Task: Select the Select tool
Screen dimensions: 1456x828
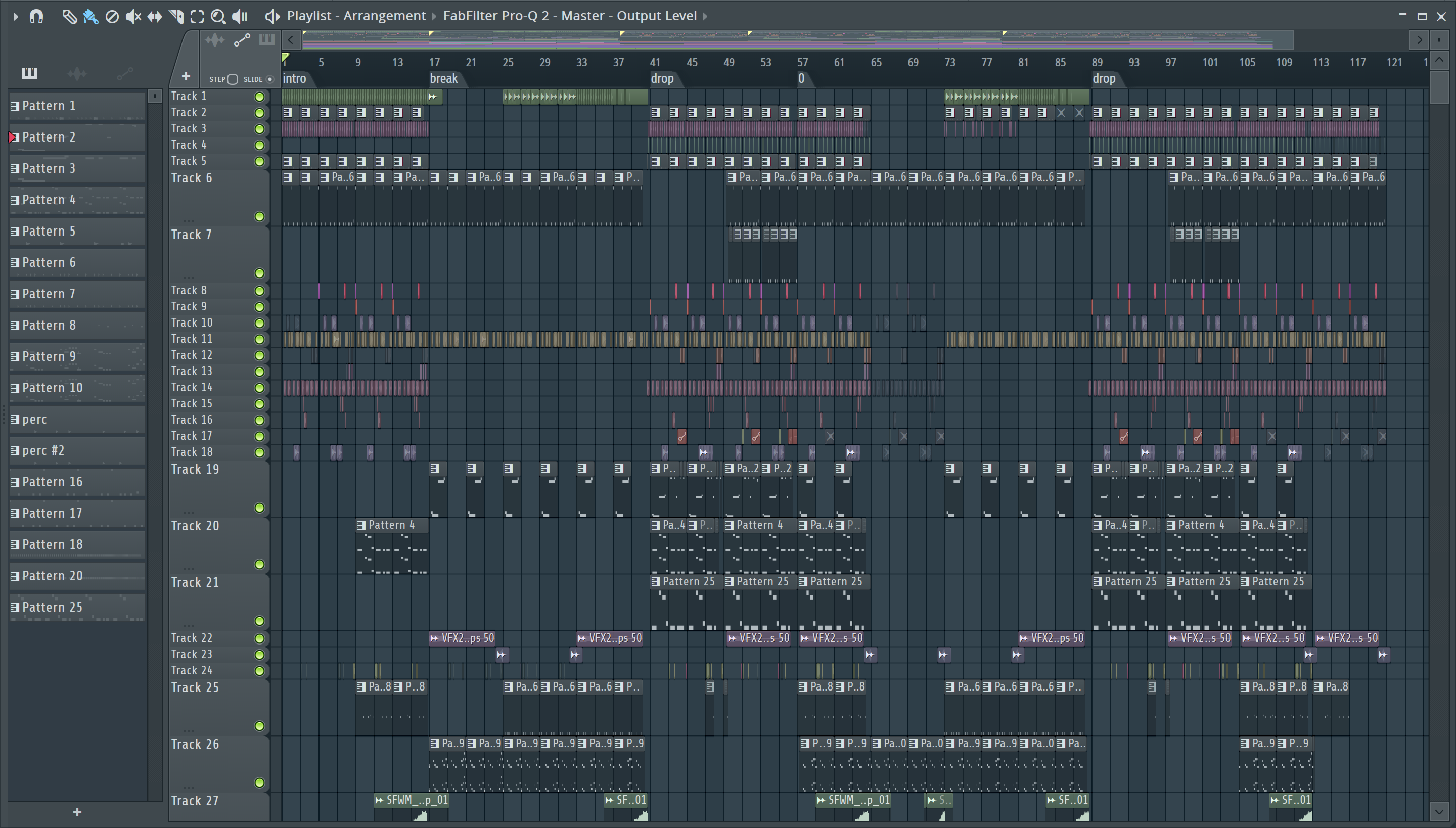Action: point(197,17)
